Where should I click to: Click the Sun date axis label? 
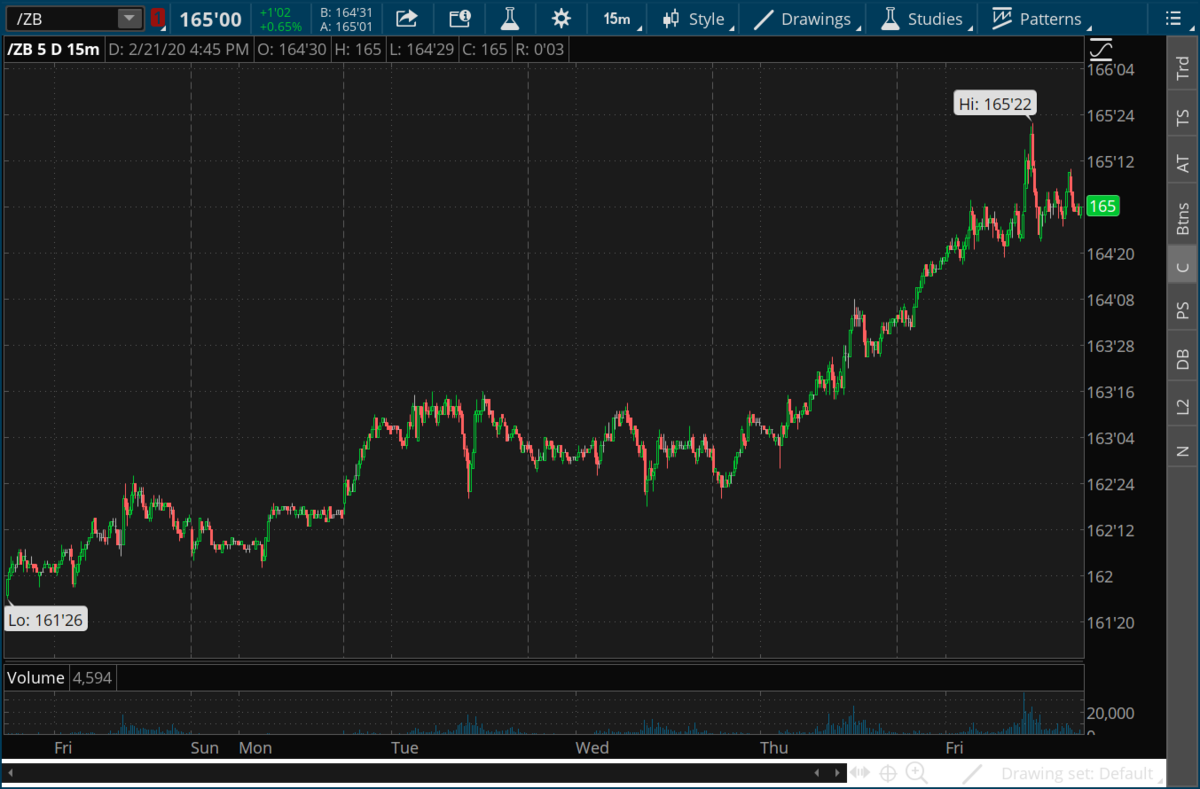click(204, 747)
